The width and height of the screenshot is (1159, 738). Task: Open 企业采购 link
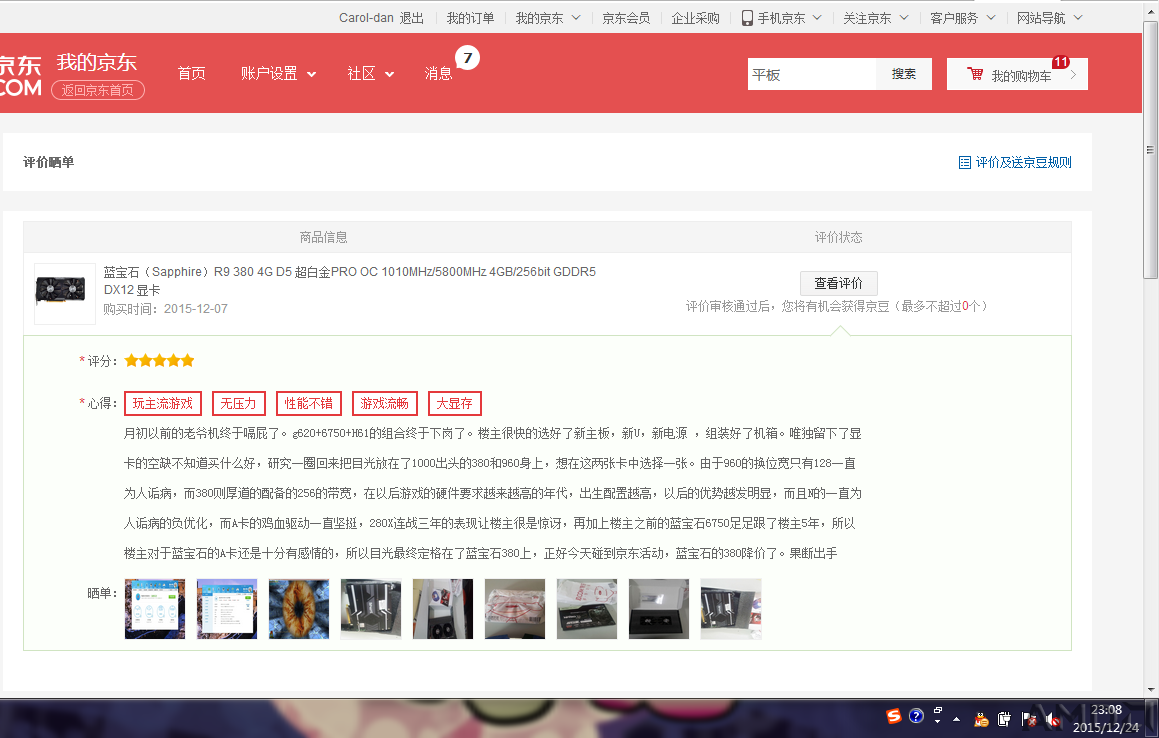click(696, 18)
